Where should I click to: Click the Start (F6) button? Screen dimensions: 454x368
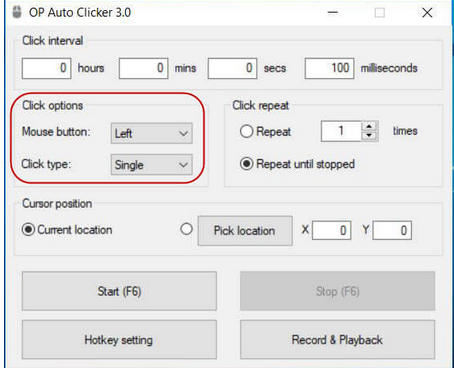[119, 291]
